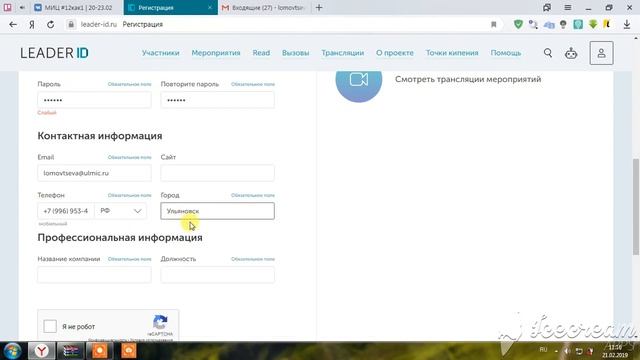
Task: Click the Email input field
Action: (94, 173)
